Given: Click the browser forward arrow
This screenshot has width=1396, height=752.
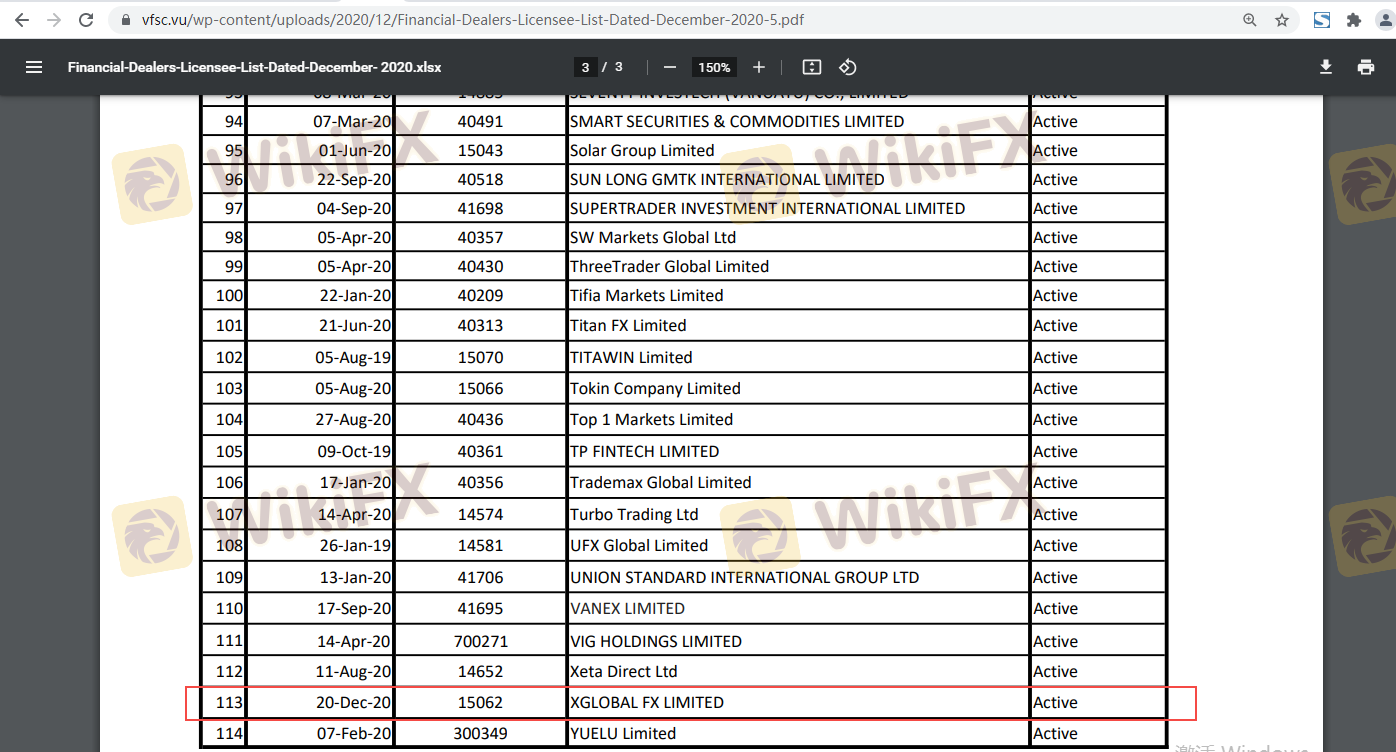Looking at the screenshot, I should tap(54, 20).
